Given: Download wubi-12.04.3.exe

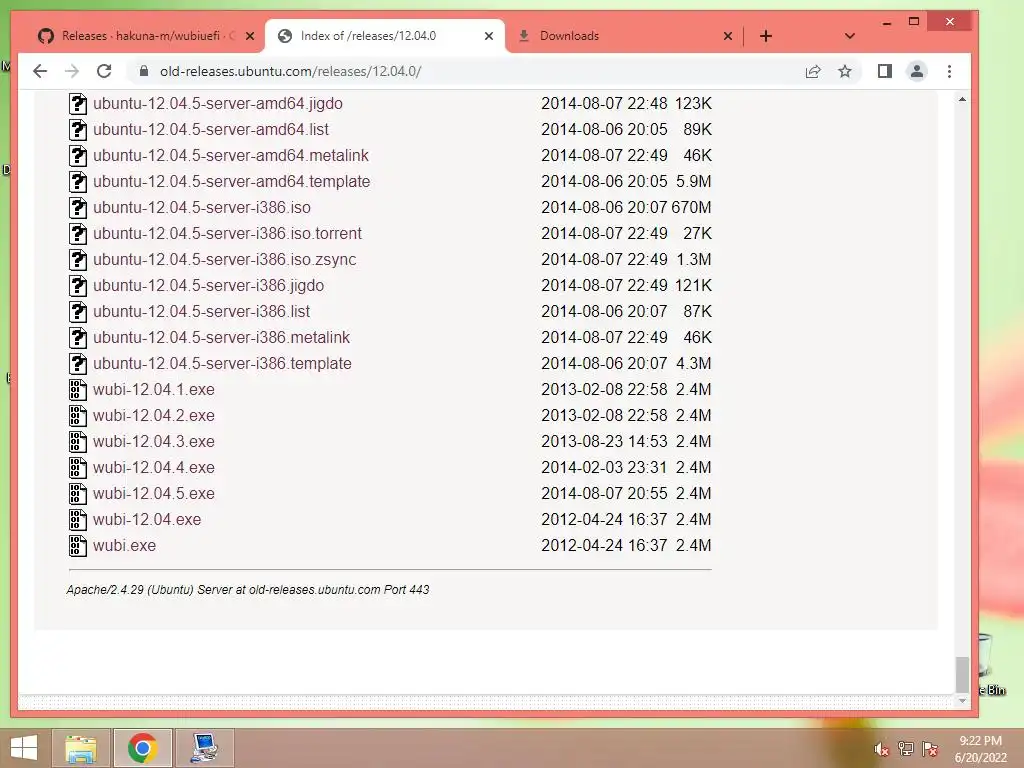Looking at the screenshot, I should (153, 441).
